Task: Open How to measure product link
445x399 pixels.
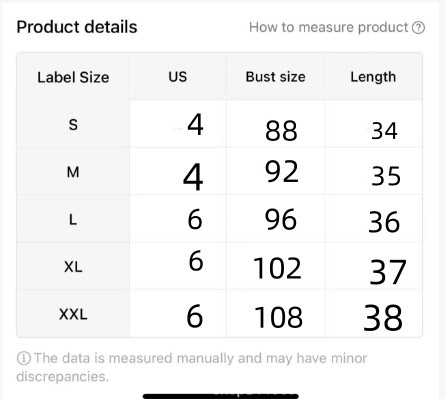Action: [337, 27]
